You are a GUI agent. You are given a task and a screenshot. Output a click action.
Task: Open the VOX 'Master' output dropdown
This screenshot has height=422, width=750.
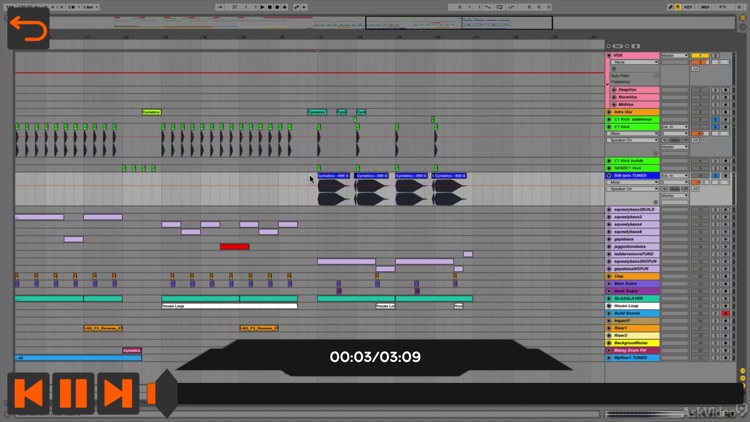pyautogui.click(x=674, y=56)
